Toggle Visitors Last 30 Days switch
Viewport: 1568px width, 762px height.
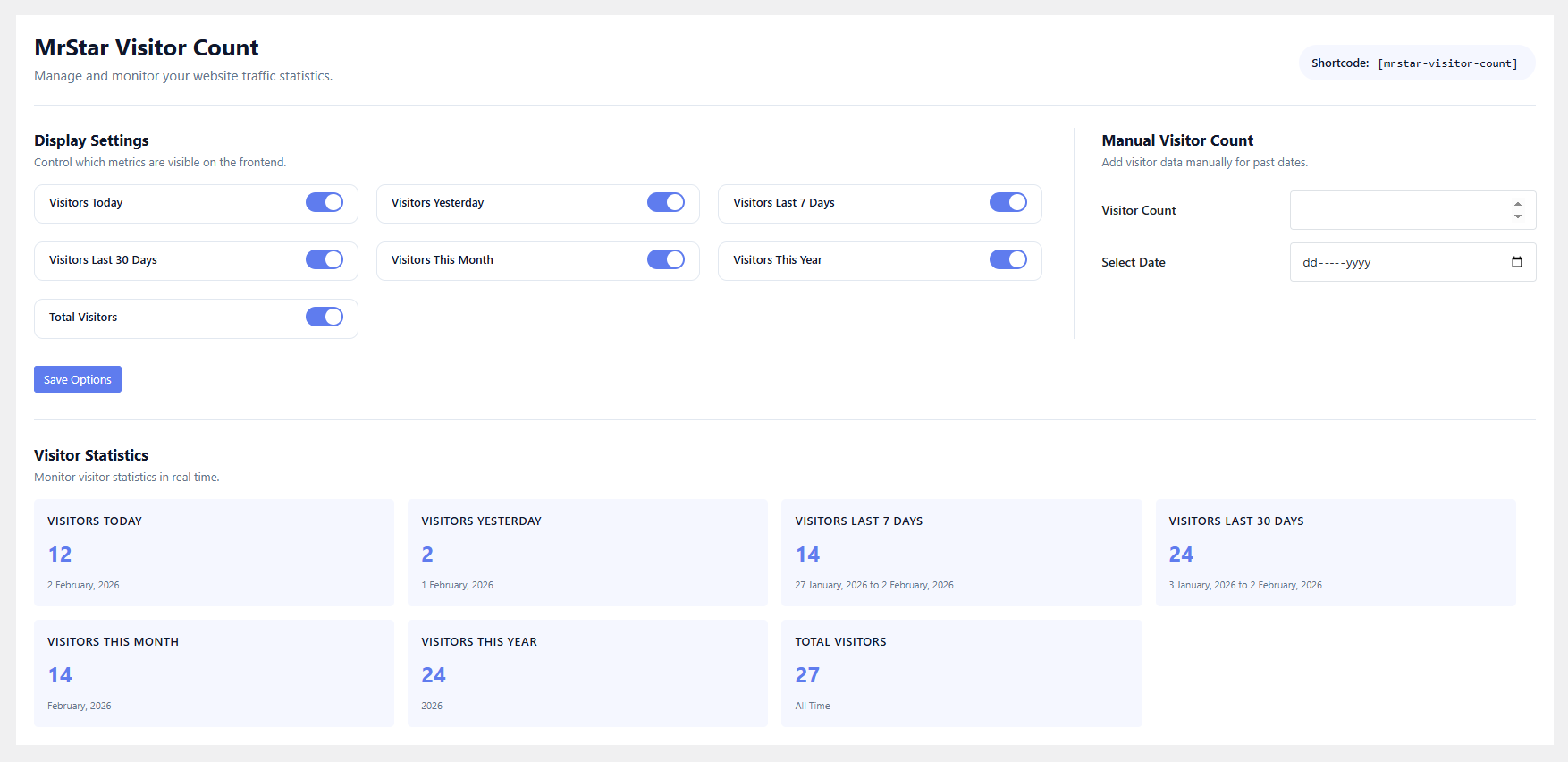pos(324,259)
